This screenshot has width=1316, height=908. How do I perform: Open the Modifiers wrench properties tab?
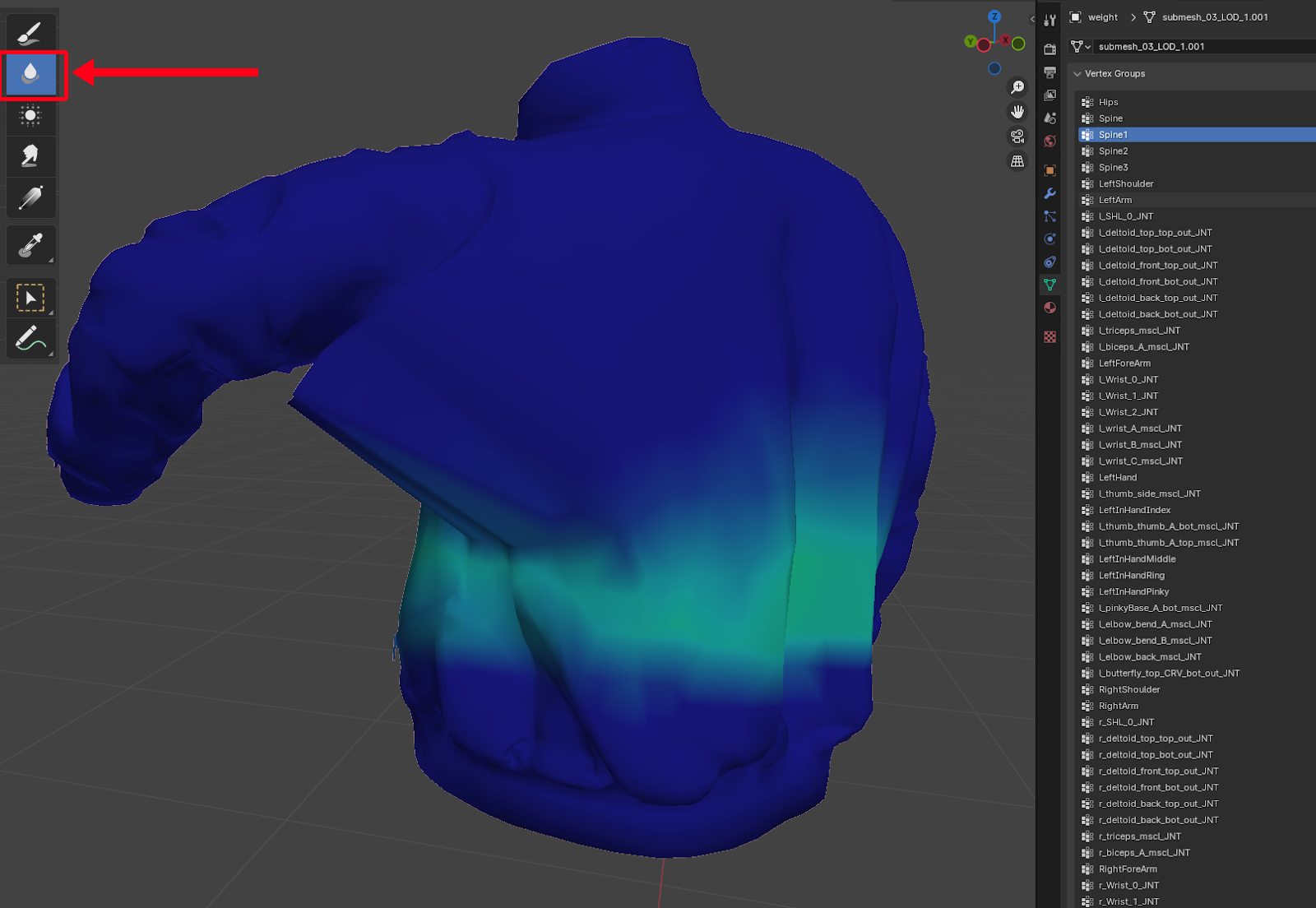1050,193
